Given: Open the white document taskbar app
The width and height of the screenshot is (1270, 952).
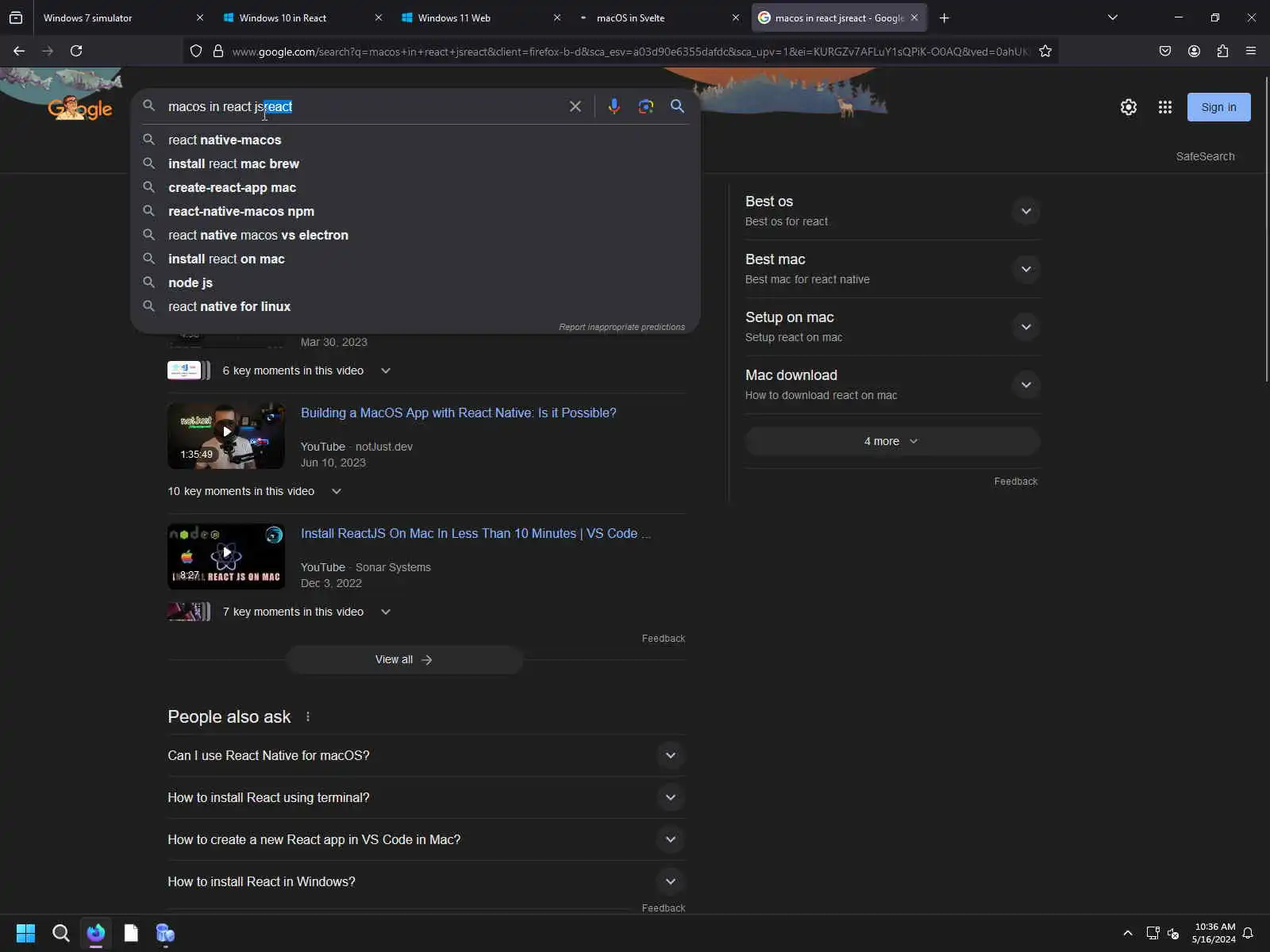Looking at the screenshot, I should [131, 933].
